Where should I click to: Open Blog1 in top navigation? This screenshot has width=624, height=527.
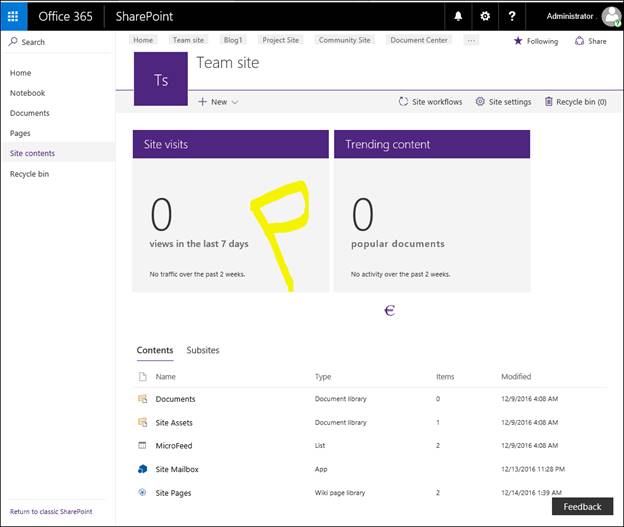point(233,40)
